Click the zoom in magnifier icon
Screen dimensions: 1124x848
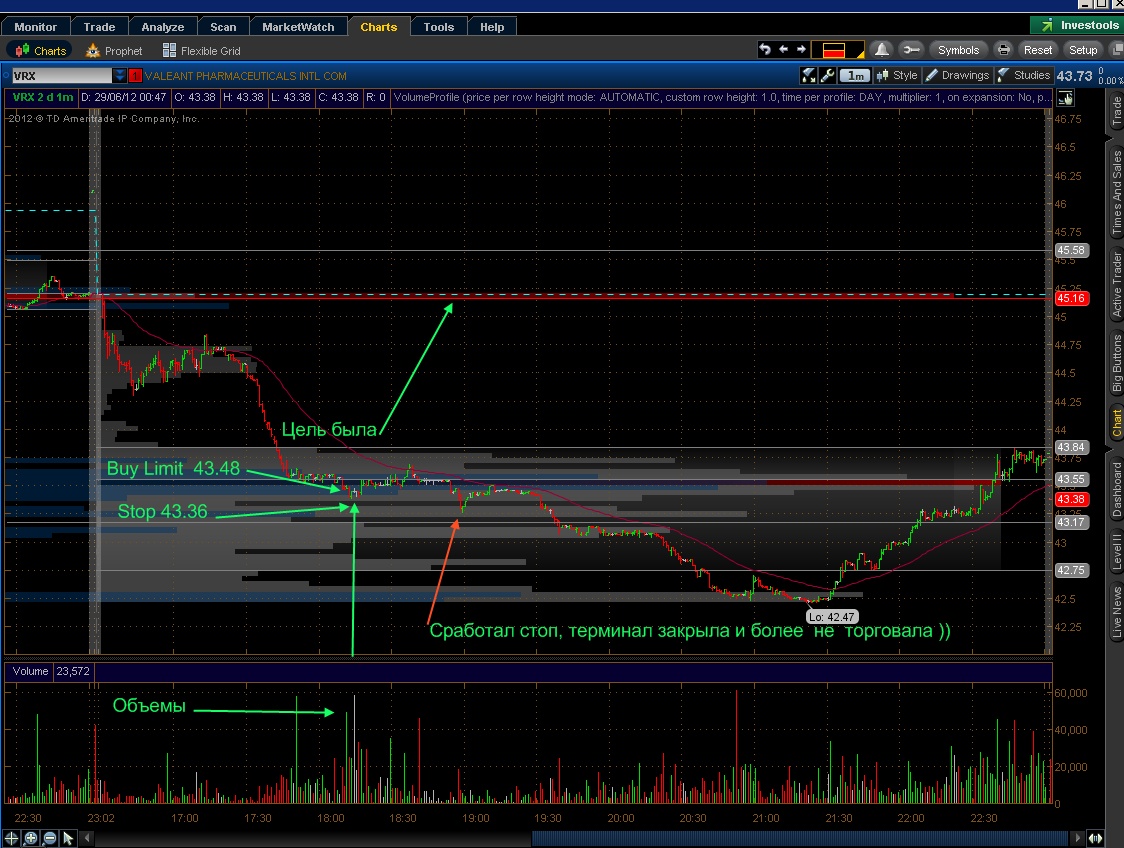tap(31, 837)
